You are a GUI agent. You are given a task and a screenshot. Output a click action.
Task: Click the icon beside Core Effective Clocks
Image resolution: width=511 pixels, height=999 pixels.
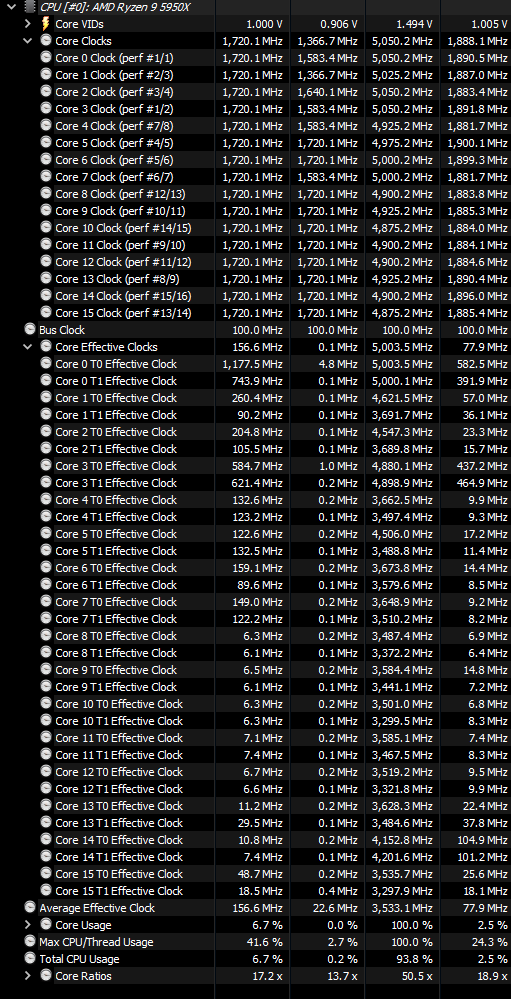(45, 346)
